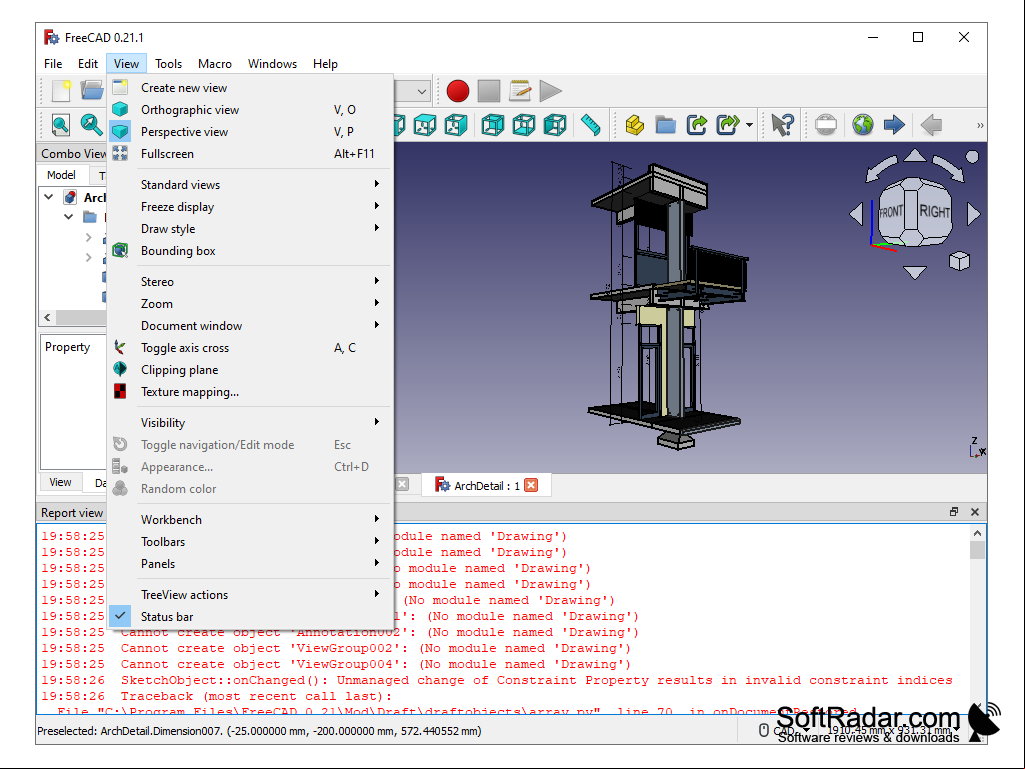
Task: Select the ArchDetail : 1 document tab
Action: click(x=486, y=485)
